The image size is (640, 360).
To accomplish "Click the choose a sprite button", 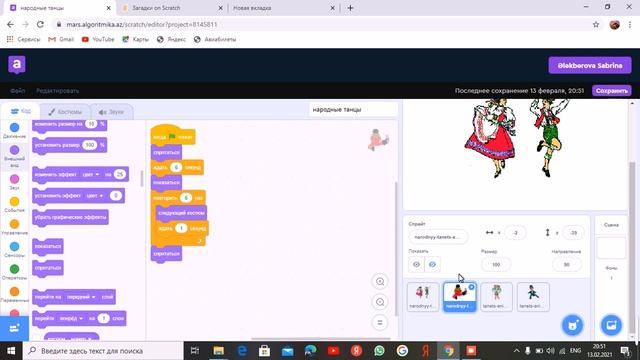I will (x=573, y=325).
